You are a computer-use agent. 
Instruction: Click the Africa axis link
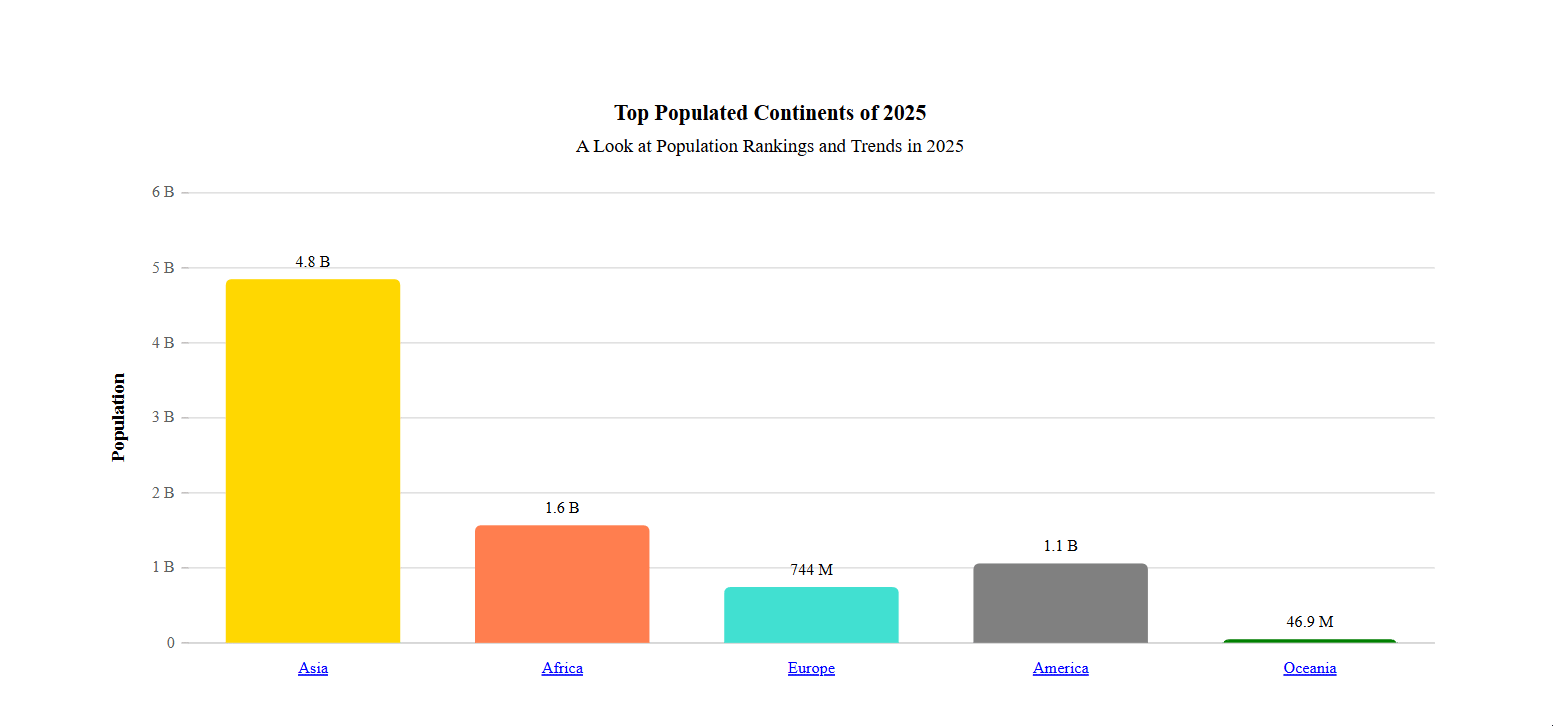(x=562, y=668)
